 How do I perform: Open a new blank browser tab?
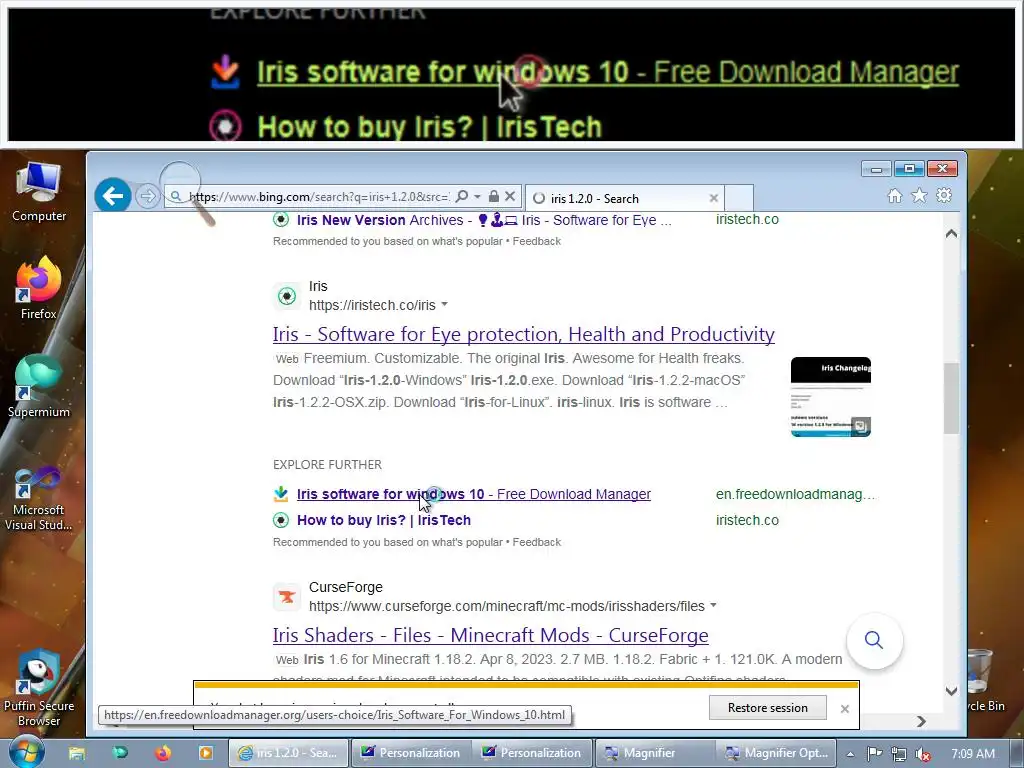click(x=739, y=198)
